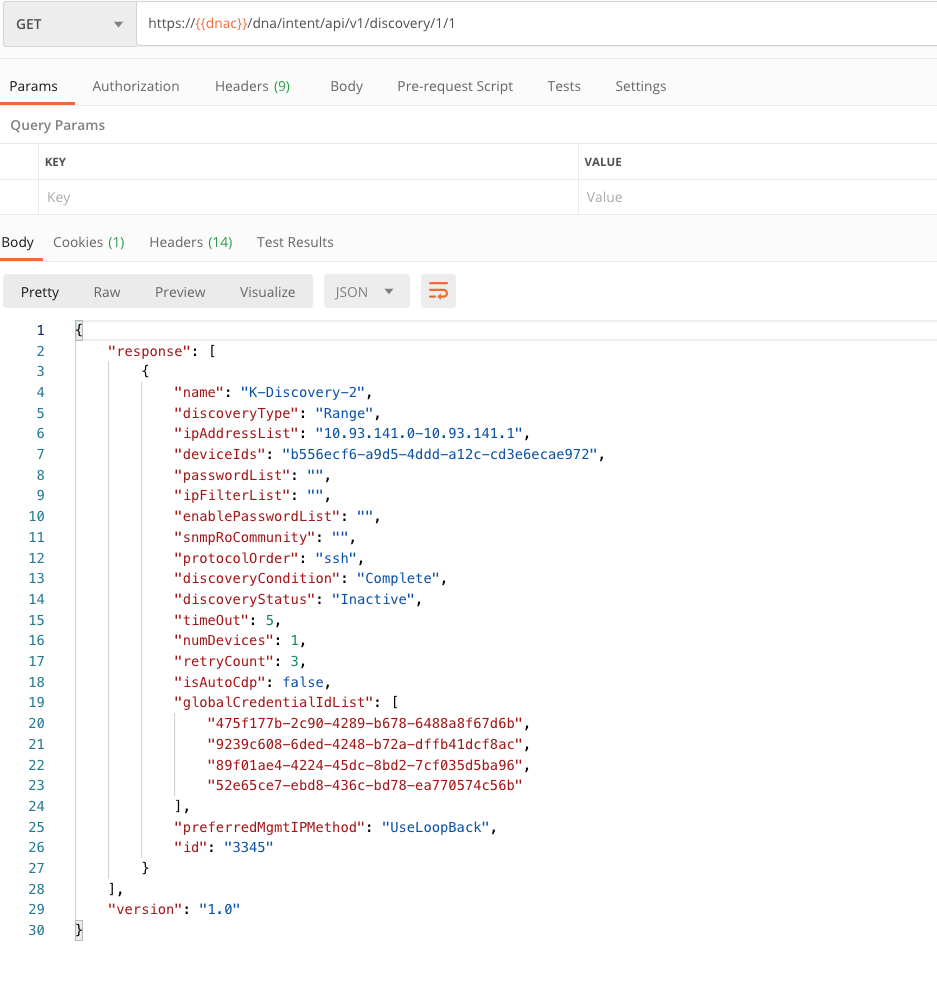Open the Settings tab
This screenshot has height=981, width=937.
click(x=640, y=86)
